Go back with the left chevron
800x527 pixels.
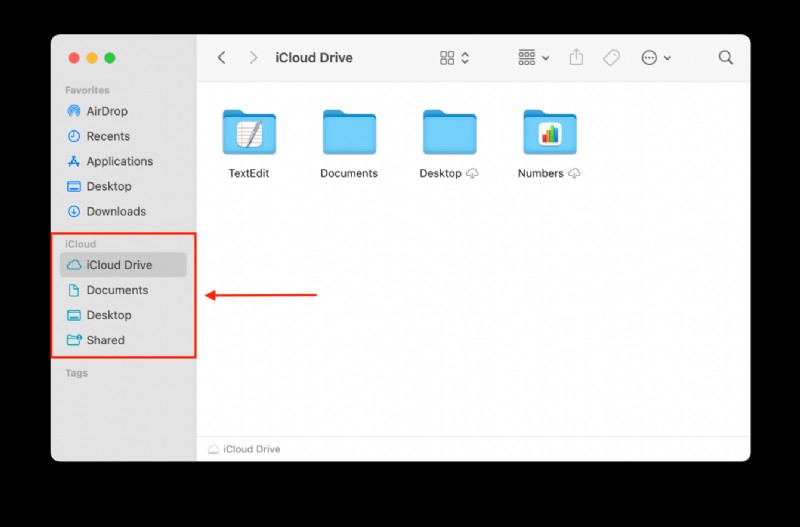tap(221, 58)
